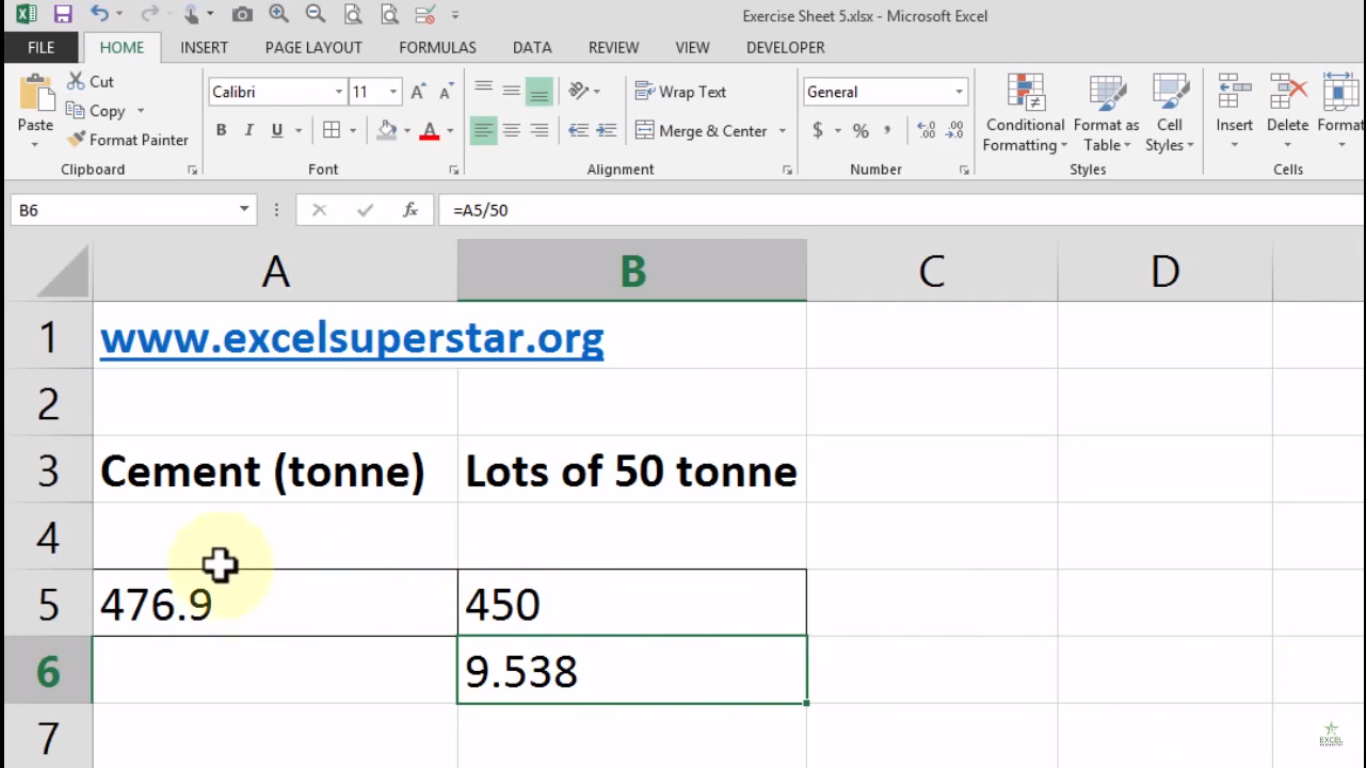1366x768 pixels.
Task: Decrease the indent level
Action: click(x=578, y=130)
